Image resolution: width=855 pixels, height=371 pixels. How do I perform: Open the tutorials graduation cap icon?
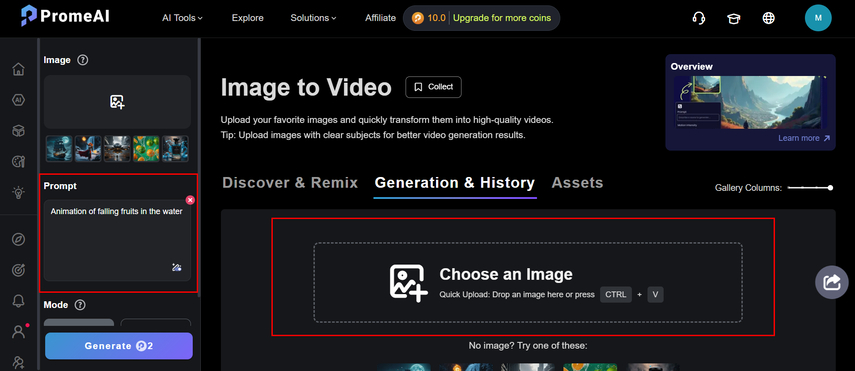[x=733, y=18]
